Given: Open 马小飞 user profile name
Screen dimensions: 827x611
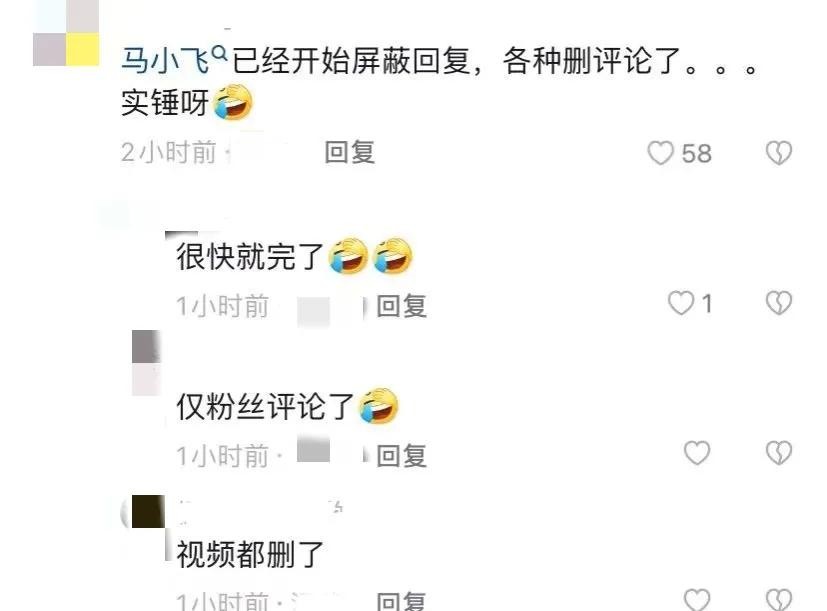Looking at the screenshot, I should tap(166, 61).
